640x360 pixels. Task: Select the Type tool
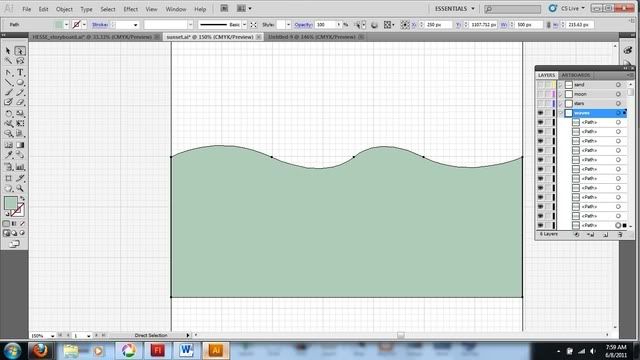pos(20,72)
